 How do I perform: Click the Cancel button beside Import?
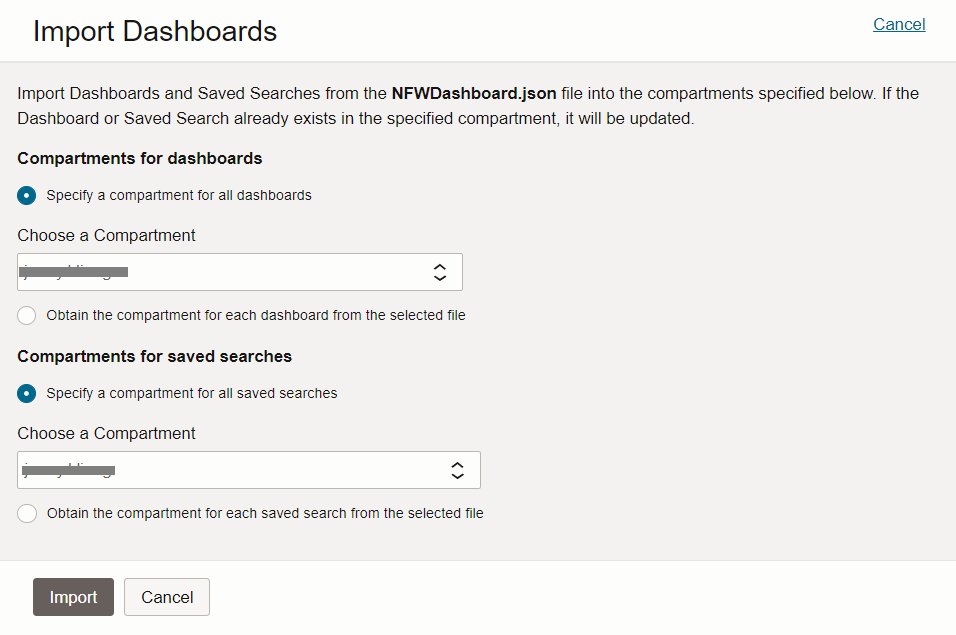tap(167, 597)
